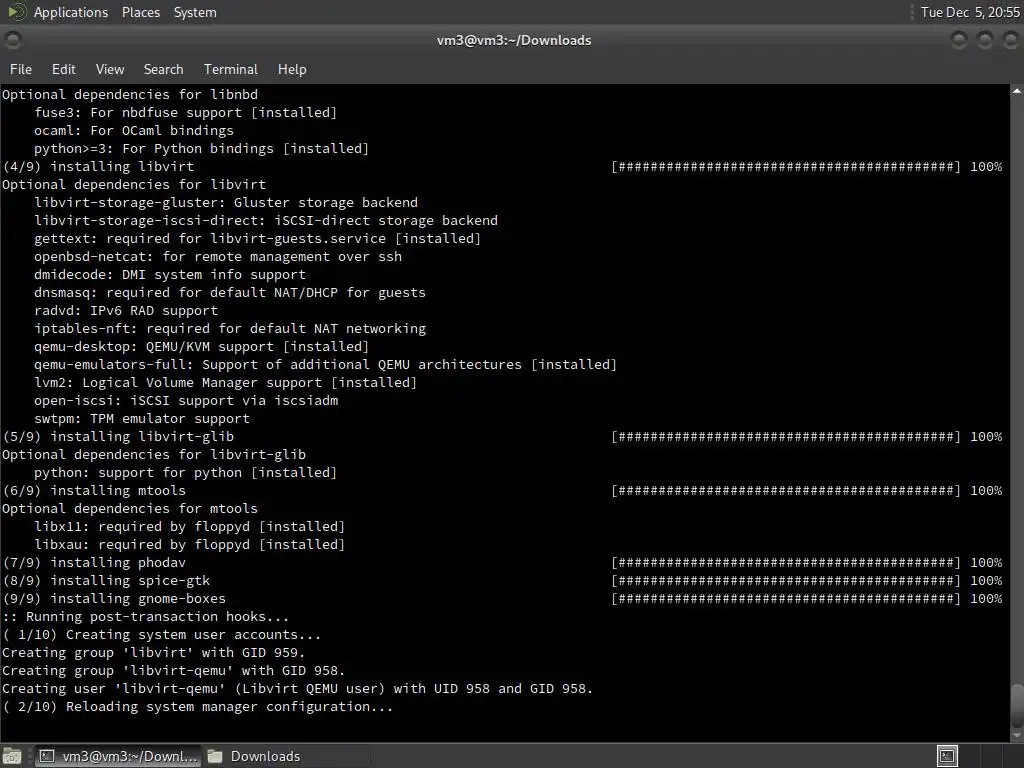This screenshot has width=1024, height=768.
Task: Switch to vm3@vm3:~/Downl... taskbar button
Action: [118, 756]
